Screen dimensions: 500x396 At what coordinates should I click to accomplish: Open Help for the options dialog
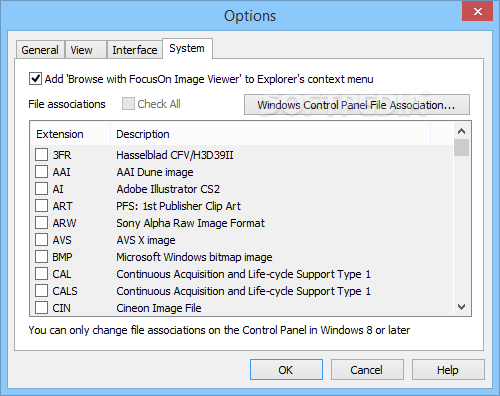448,370
